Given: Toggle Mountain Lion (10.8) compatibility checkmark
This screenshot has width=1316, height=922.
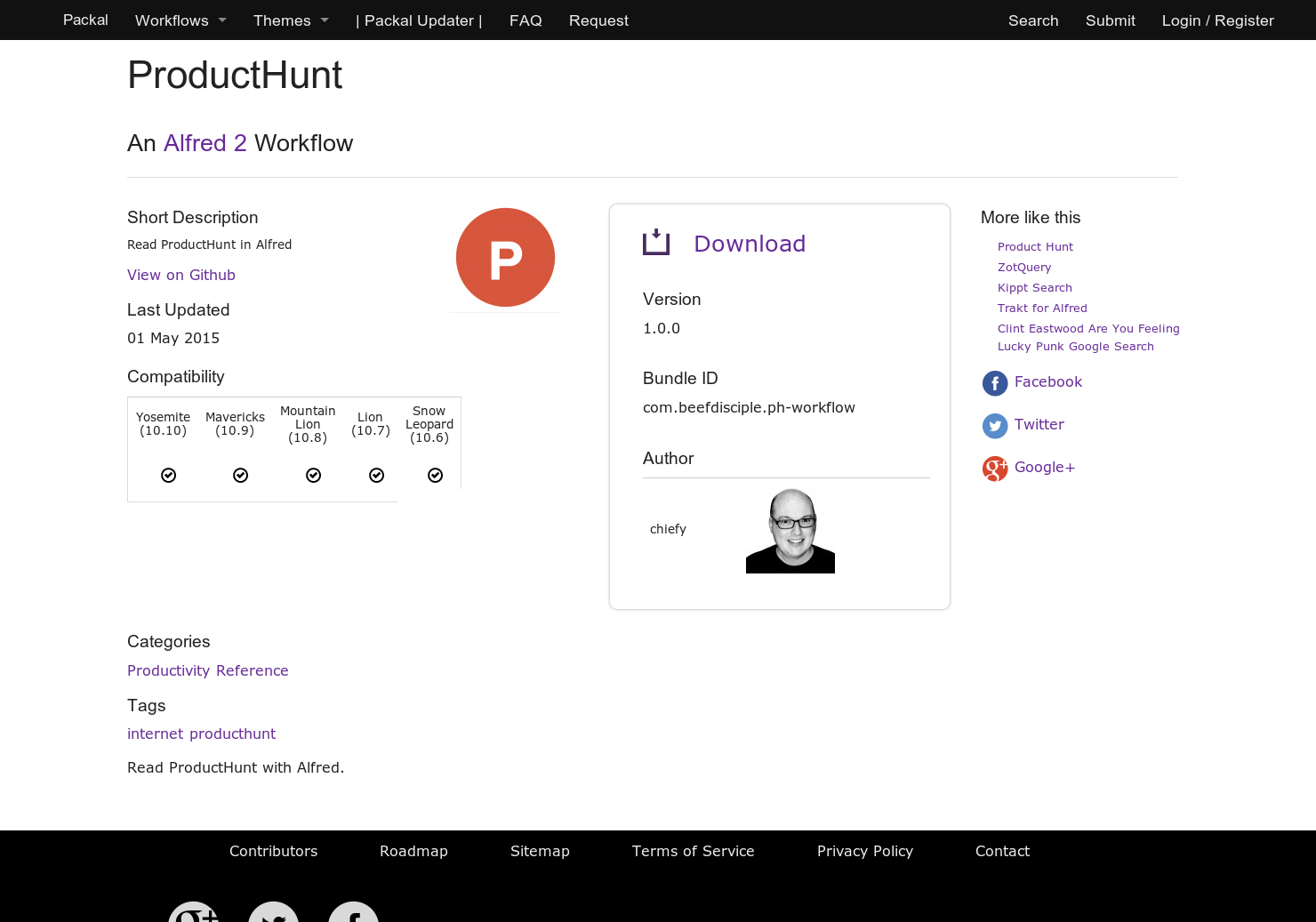Looking at the screenshot, I should tap(313, 475).
